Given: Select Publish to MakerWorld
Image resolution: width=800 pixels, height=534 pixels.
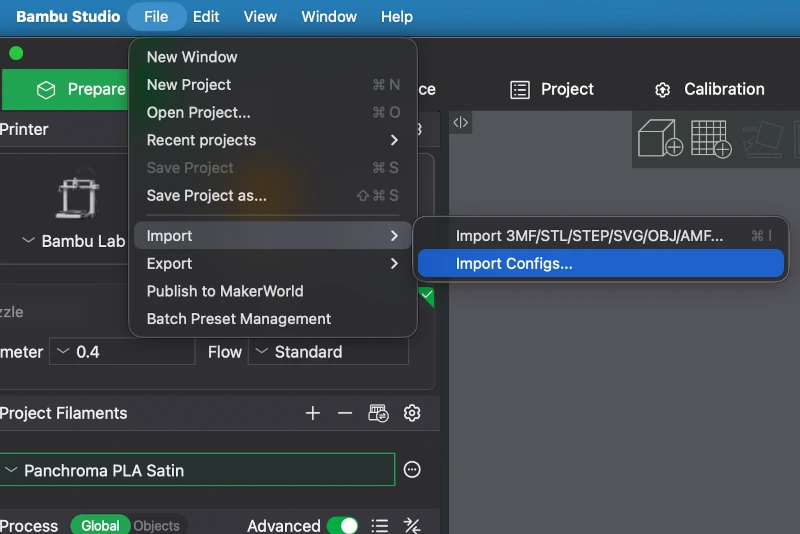Looking at the screenshot, I should coord(272,291).
